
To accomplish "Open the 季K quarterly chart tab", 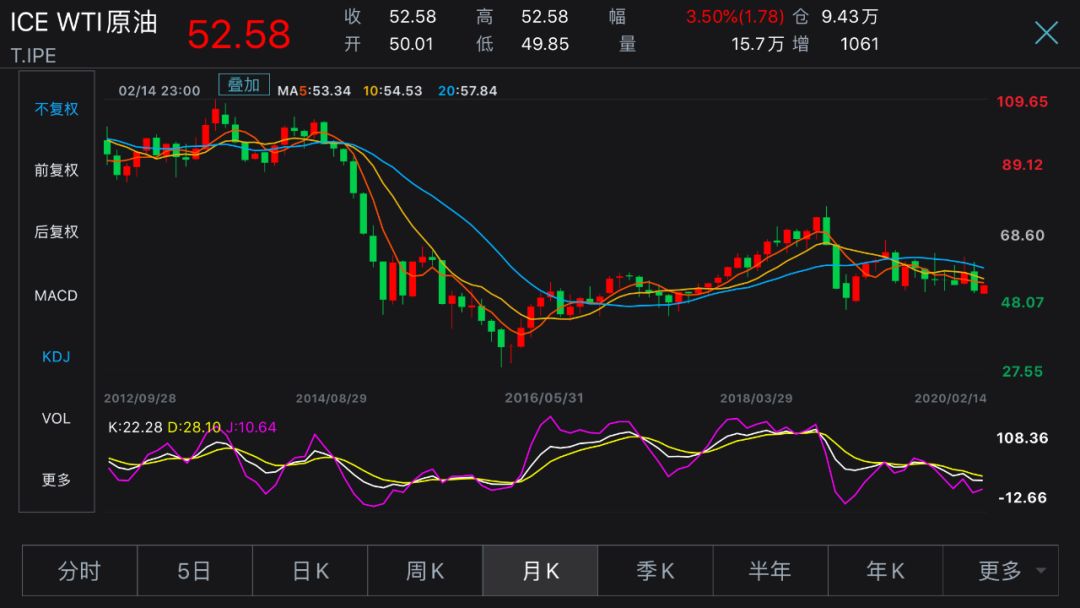I will pyautogui.click(x=655, y=571).
